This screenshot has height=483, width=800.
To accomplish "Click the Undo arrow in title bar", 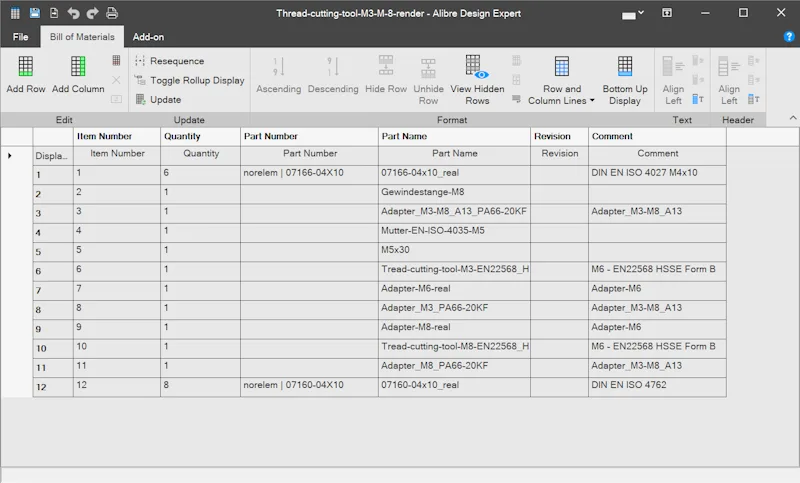I will coord(73,13).
